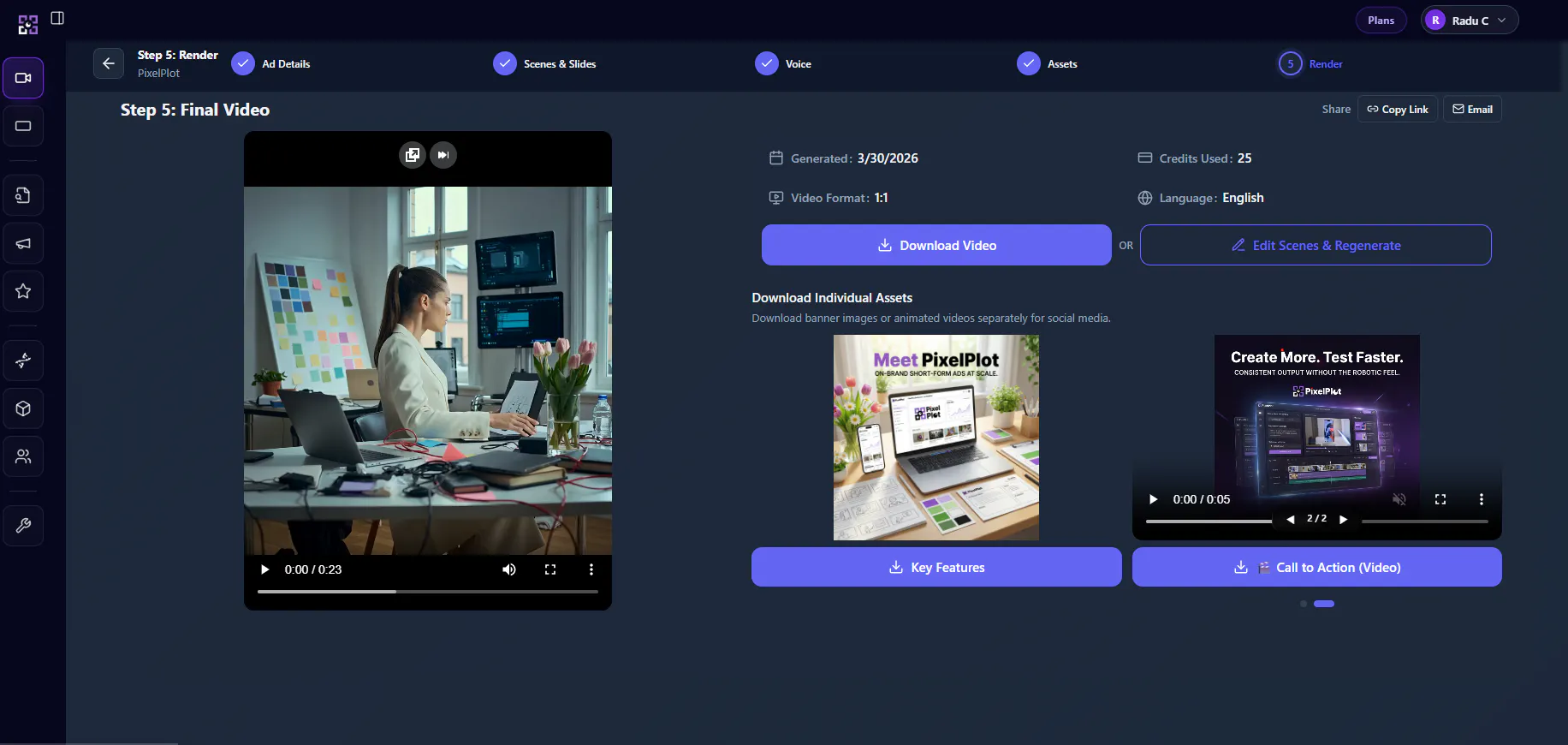Select the active second carousel page indicator
The image size is (1568, 745).
(x=1324, y=604)
